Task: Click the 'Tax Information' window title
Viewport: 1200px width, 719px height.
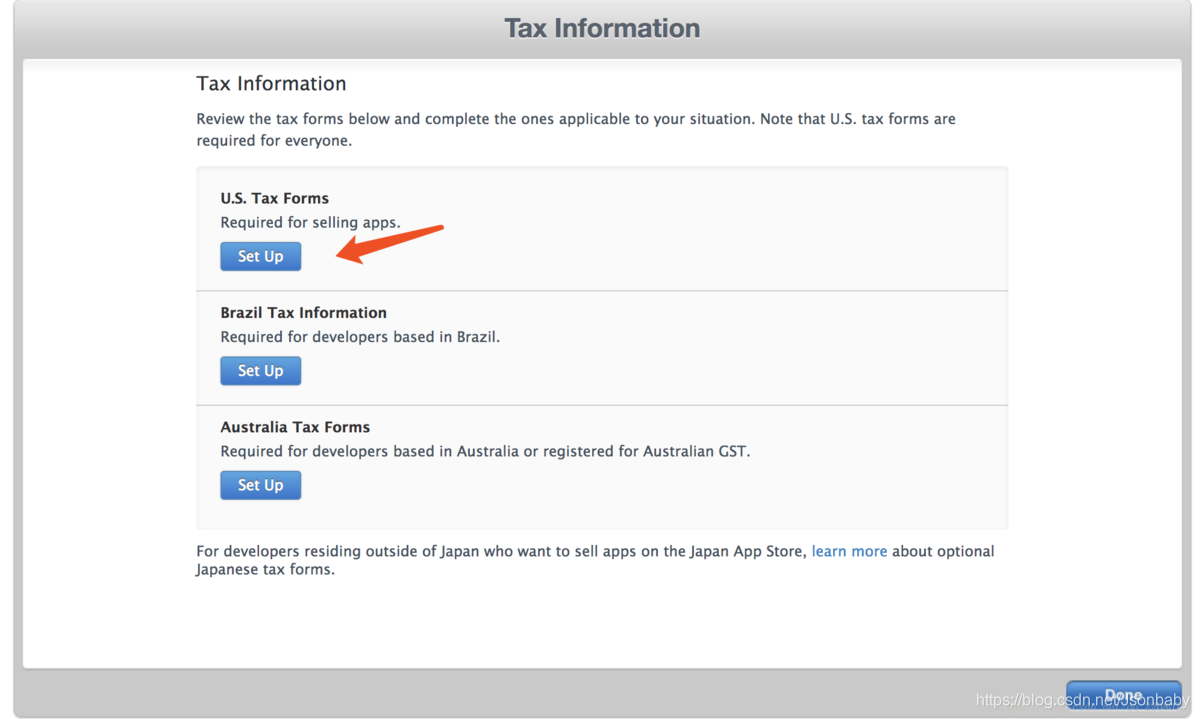Action: [602, 28]
